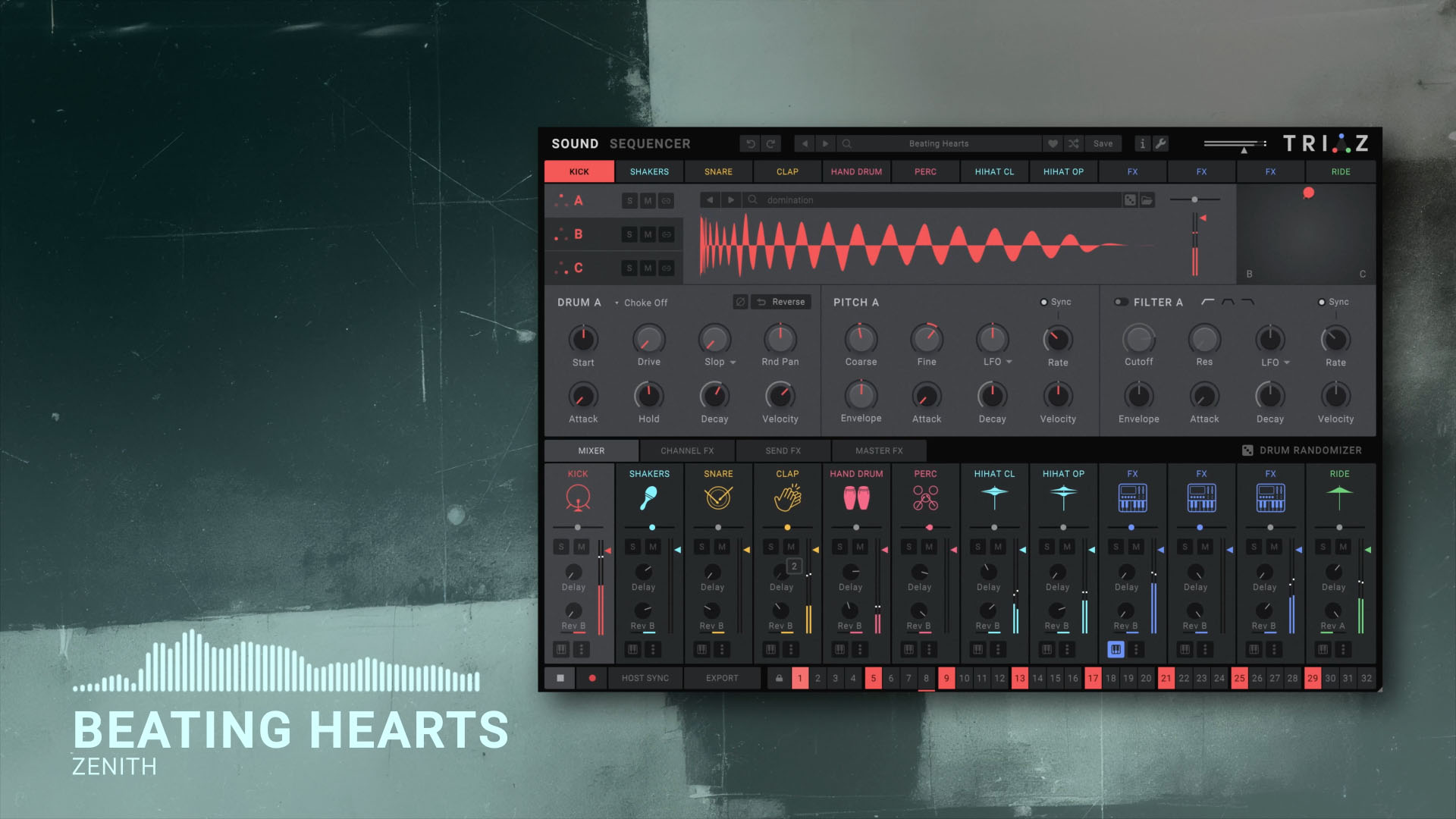
Task: Toggle the Filter A on/off switch
Action: (x=1120, y=302)
